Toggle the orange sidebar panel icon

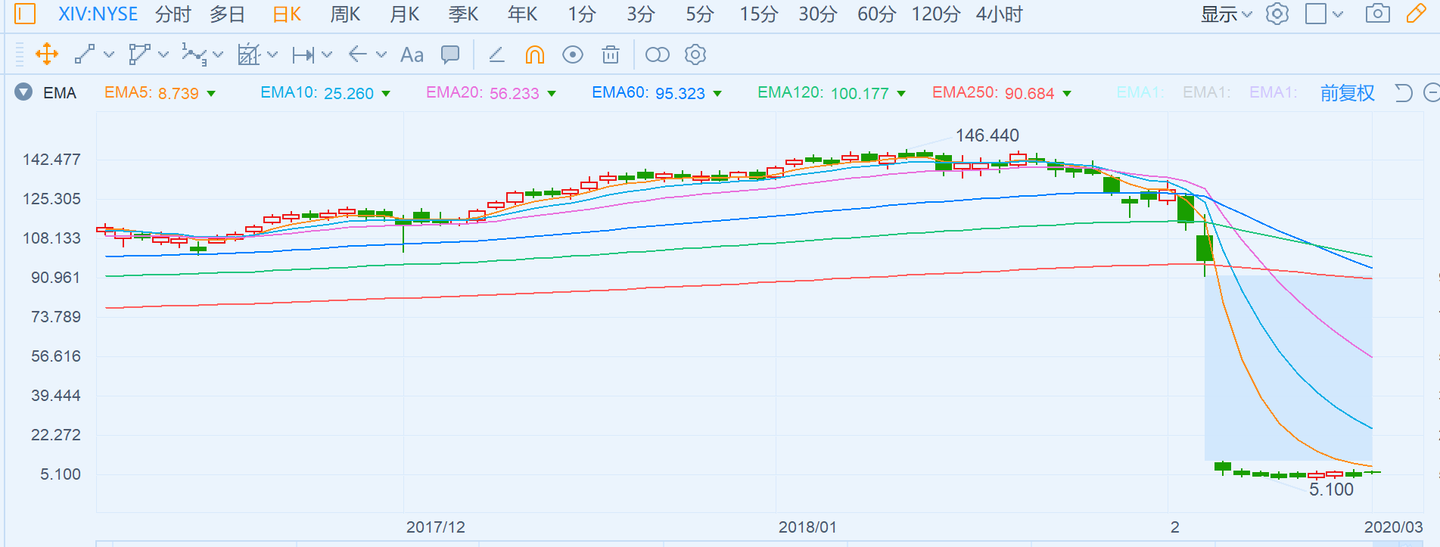[26, 14]
